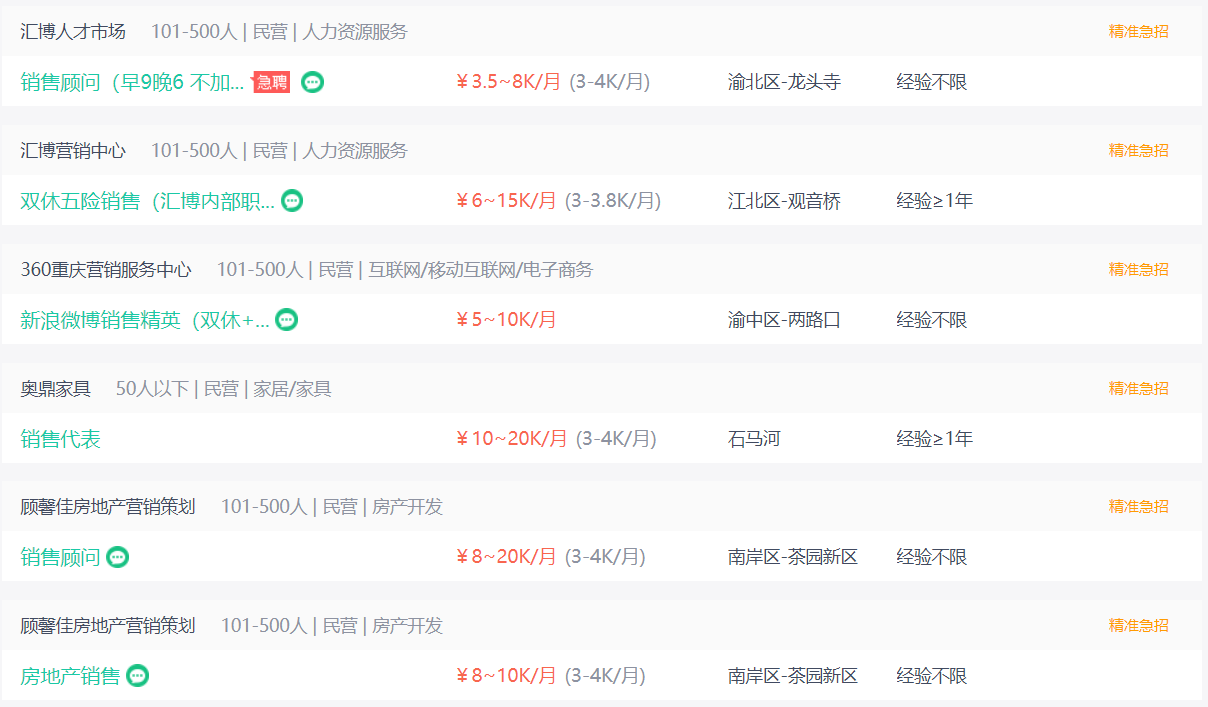1208x707 pixels.
Task: Open the 销售顾问（早9晚6 不加... job title
Action: click(132, 82)
